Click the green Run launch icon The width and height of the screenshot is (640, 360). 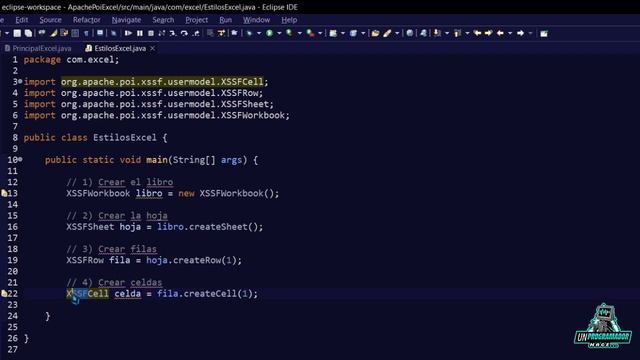point(269,33)
